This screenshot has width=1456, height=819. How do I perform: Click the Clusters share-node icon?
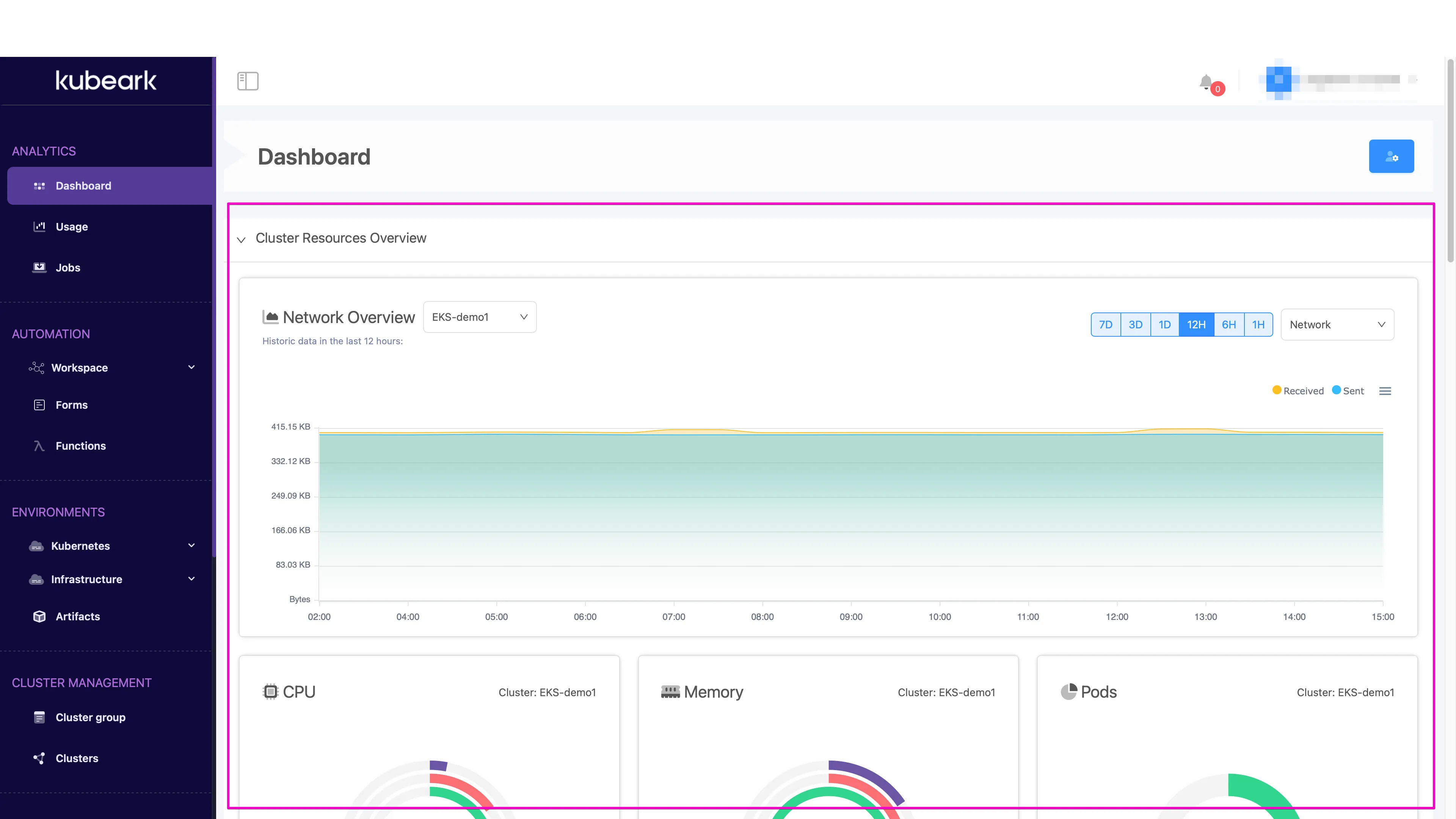point(39,758)
